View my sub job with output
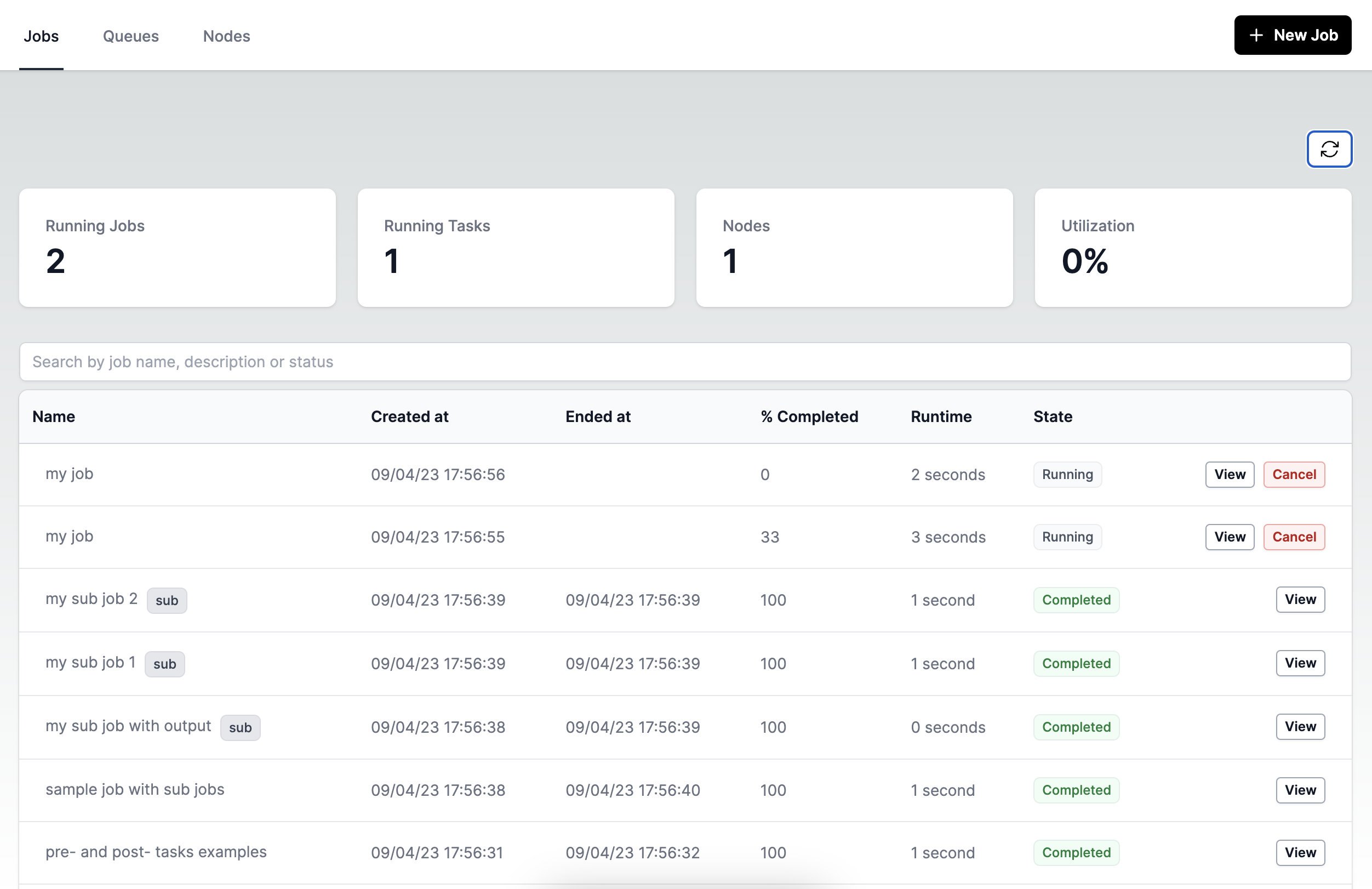Screen dimensions: 1372x889 (x=1301, y=726)
